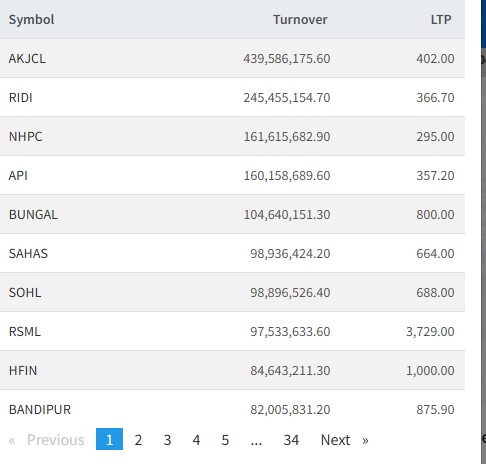The height and width of the screenshot is (464, 486).
Task: Navigate to page 5
Action: point(225,440)
